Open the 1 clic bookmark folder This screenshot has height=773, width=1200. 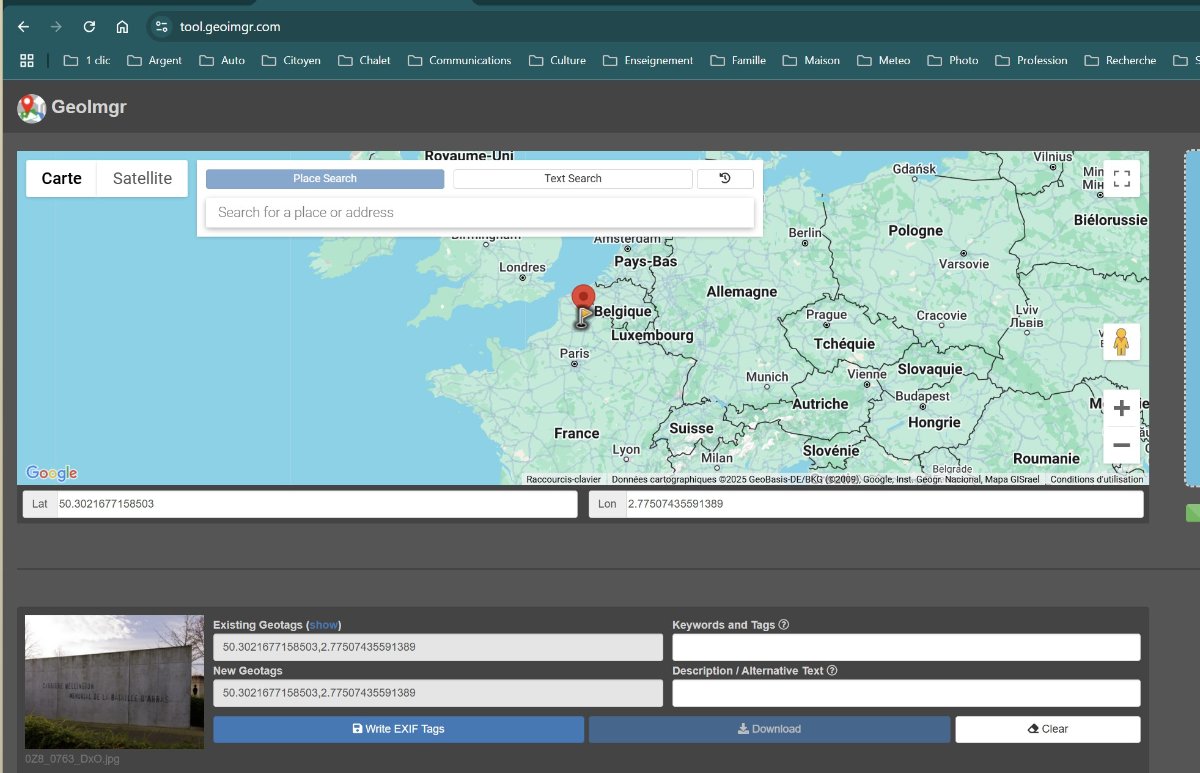pos(87,60)
